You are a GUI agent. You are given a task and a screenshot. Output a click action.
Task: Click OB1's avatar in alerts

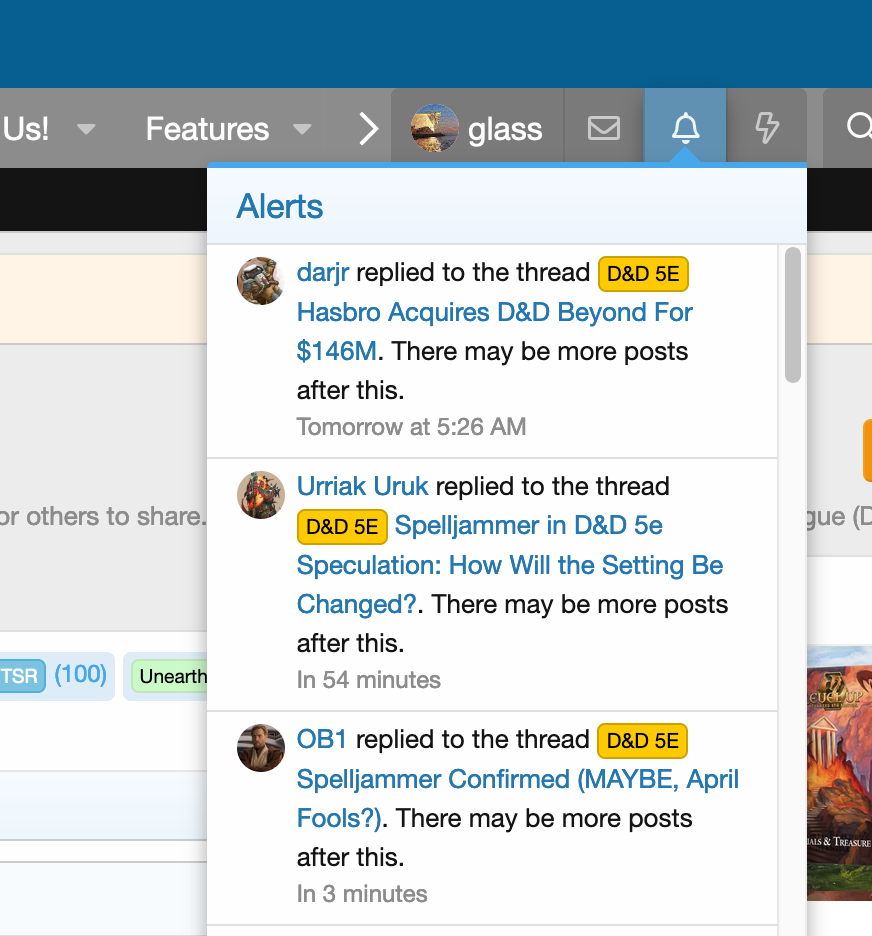tap(261, 748)
